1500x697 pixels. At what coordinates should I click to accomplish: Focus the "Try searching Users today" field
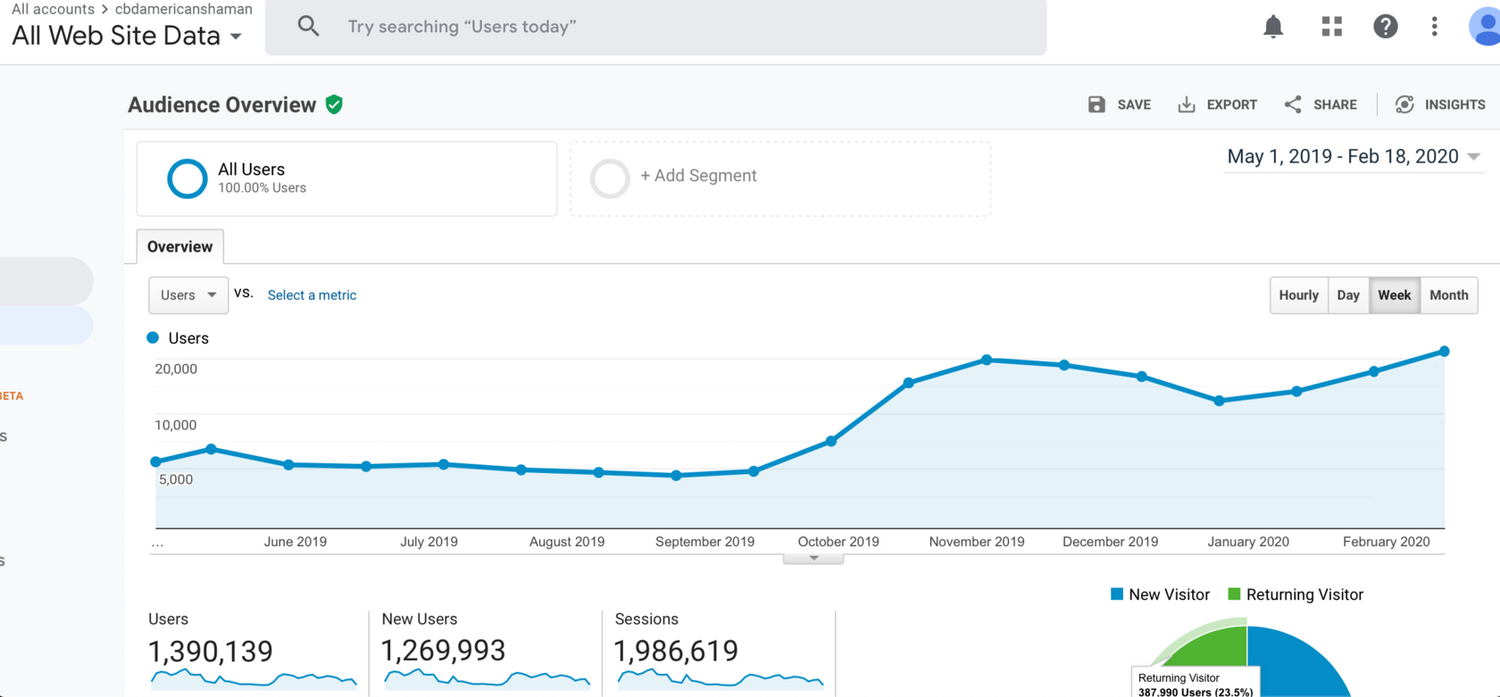point(656,27)
